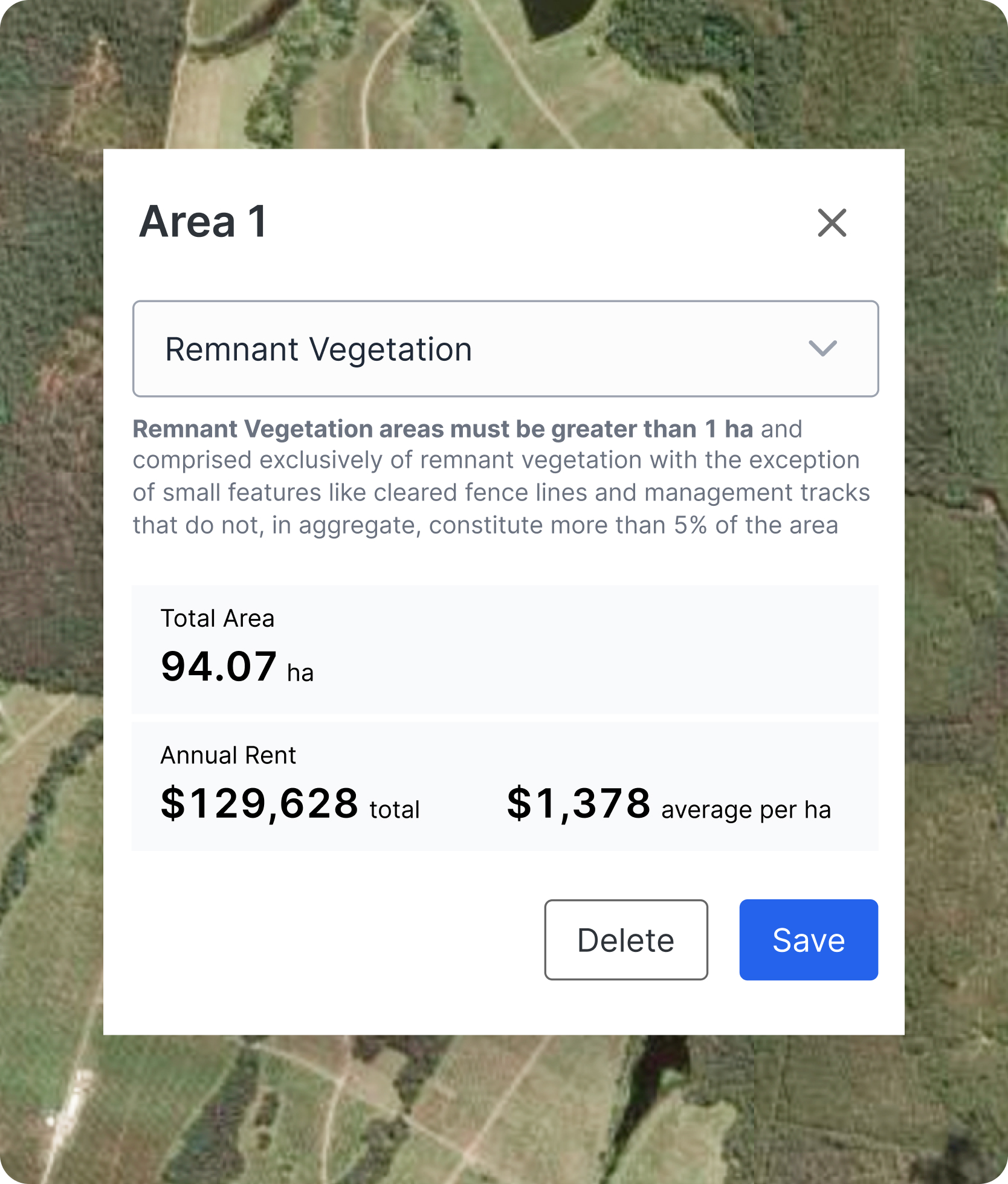This screenshot has width=1008, height=1184.
Task: Click the satellite map below the dialog
Action: 483,1112
